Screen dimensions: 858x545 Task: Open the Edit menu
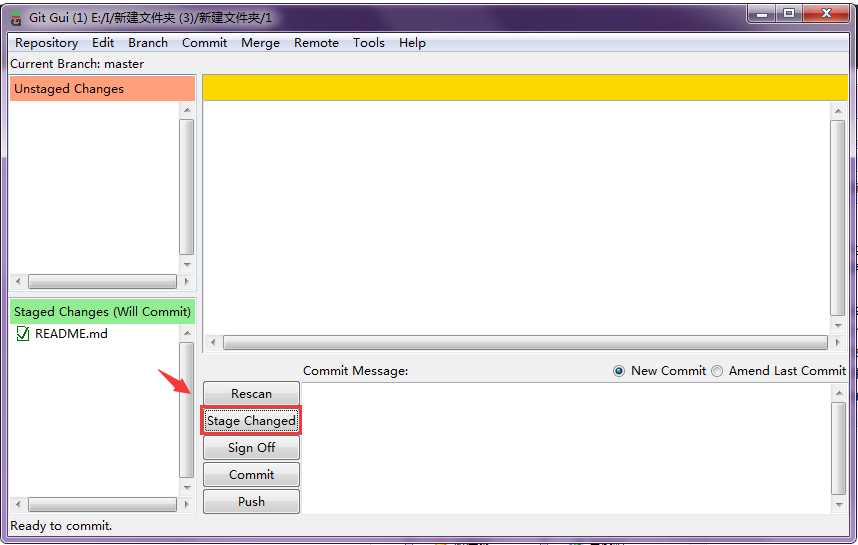[x=103, y=43]
